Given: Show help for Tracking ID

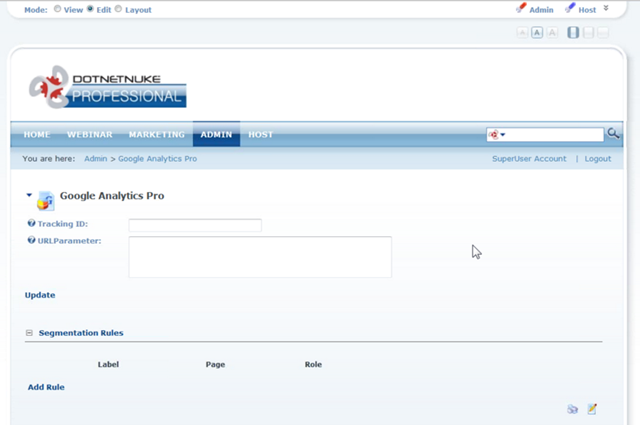Looking at the screenshot, I should (31, 223).
